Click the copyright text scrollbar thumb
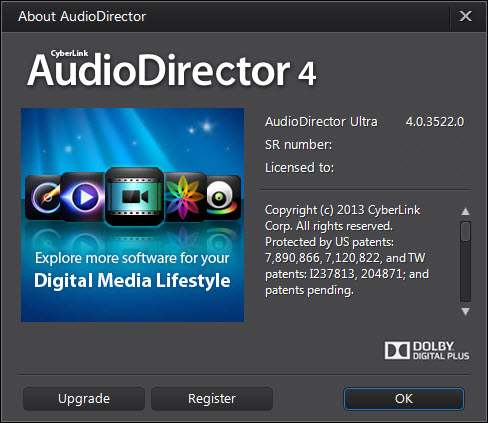 pos(466,231)
